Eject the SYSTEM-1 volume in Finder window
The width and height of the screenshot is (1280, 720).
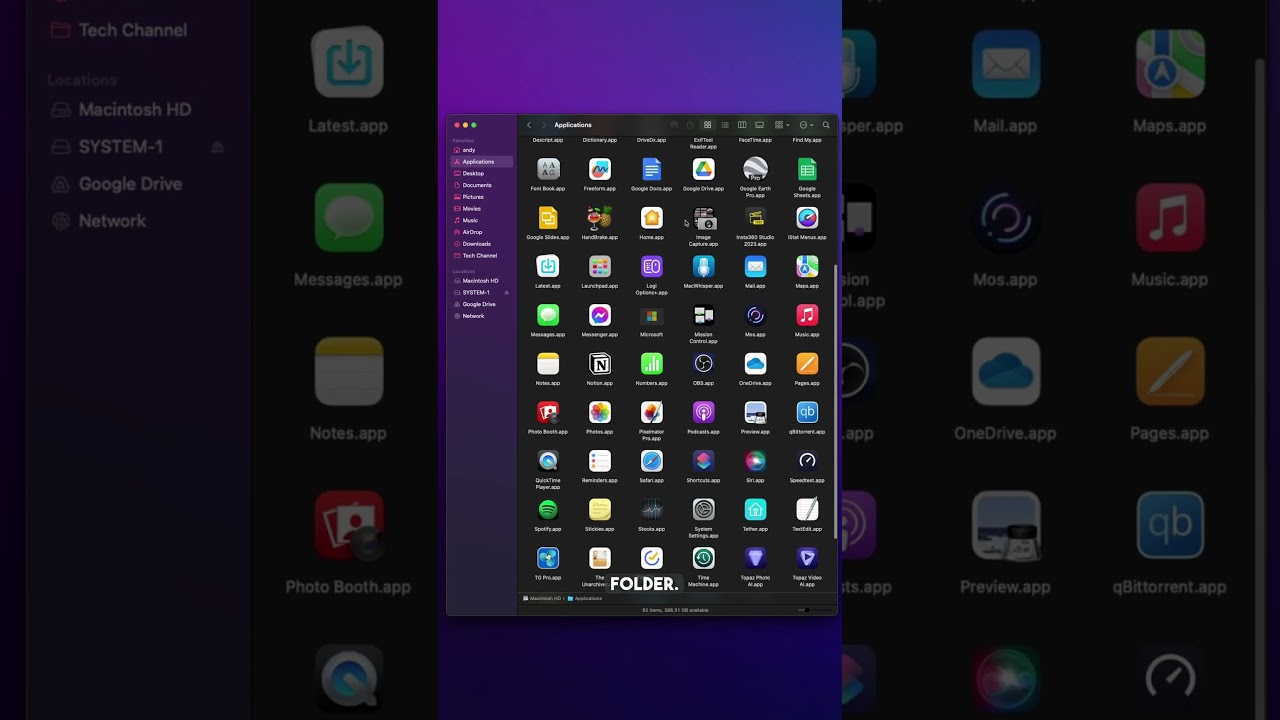coord(506,293)
